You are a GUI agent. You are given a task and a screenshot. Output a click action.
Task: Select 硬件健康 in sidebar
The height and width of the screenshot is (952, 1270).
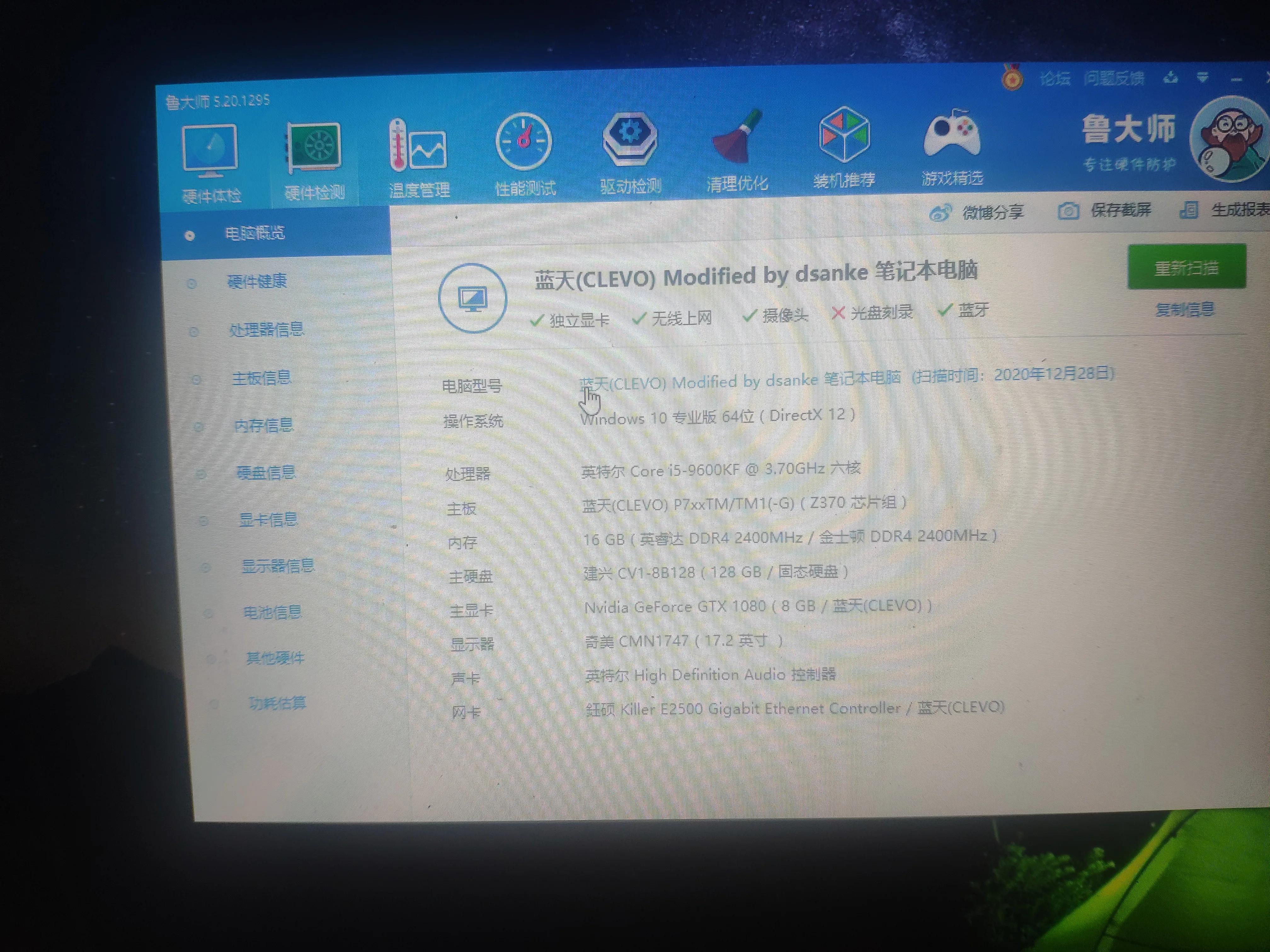(256, 281)
